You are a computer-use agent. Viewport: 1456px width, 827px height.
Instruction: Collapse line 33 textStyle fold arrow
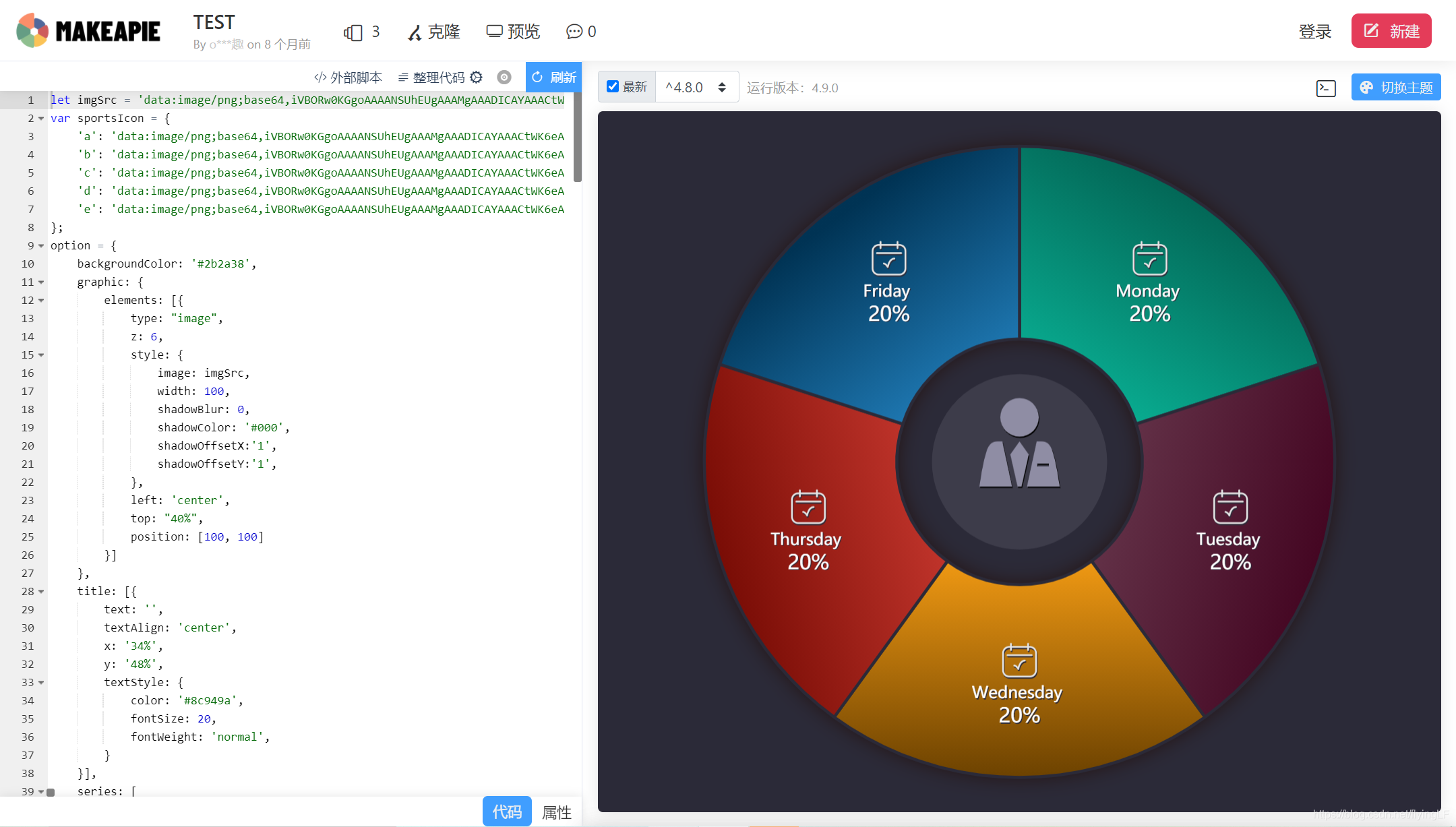(x=41, y=683)
